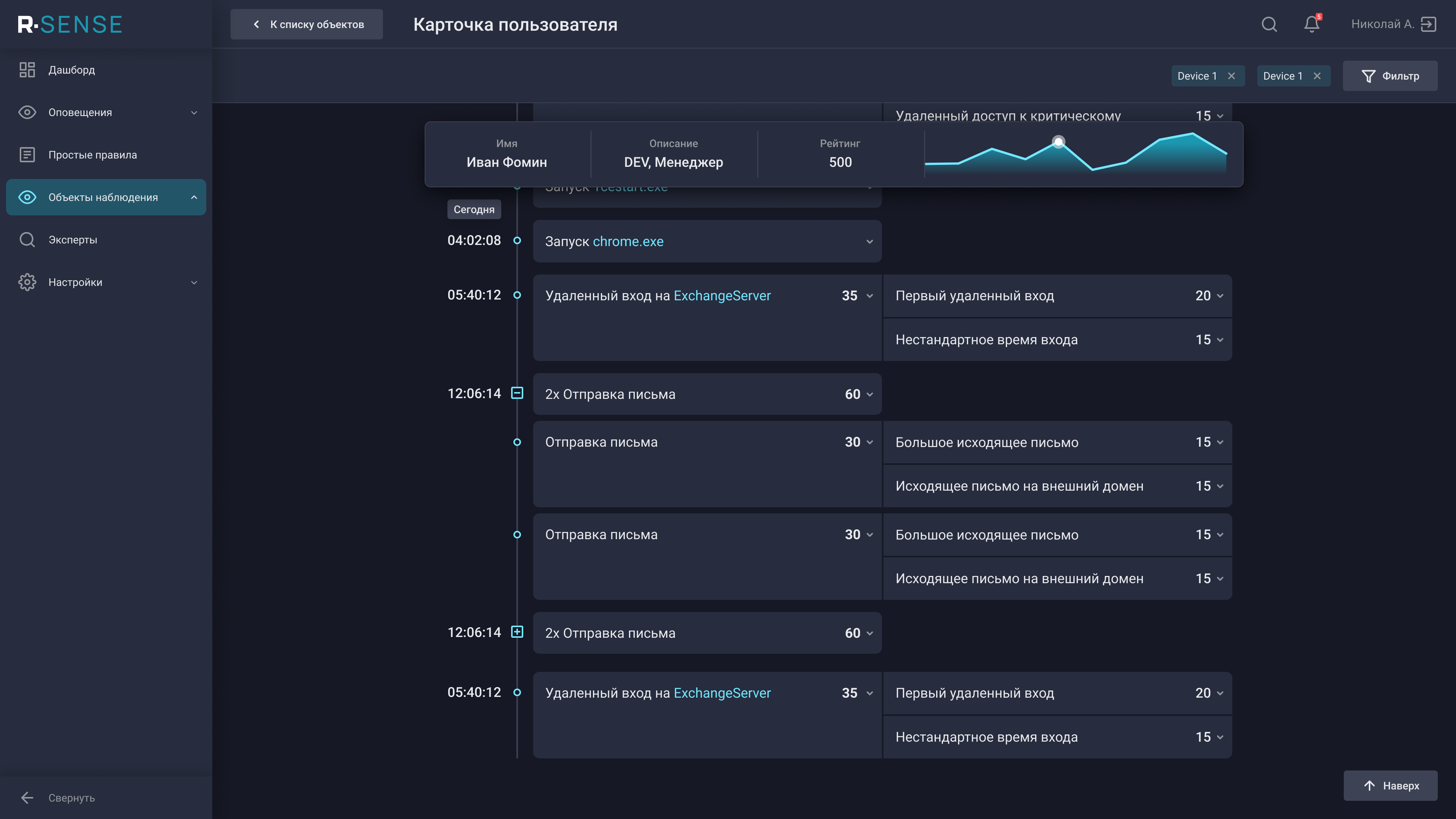Click the search magnifier icon in header
This screenshot has height=819, width=1456.
click(1269, 24)
